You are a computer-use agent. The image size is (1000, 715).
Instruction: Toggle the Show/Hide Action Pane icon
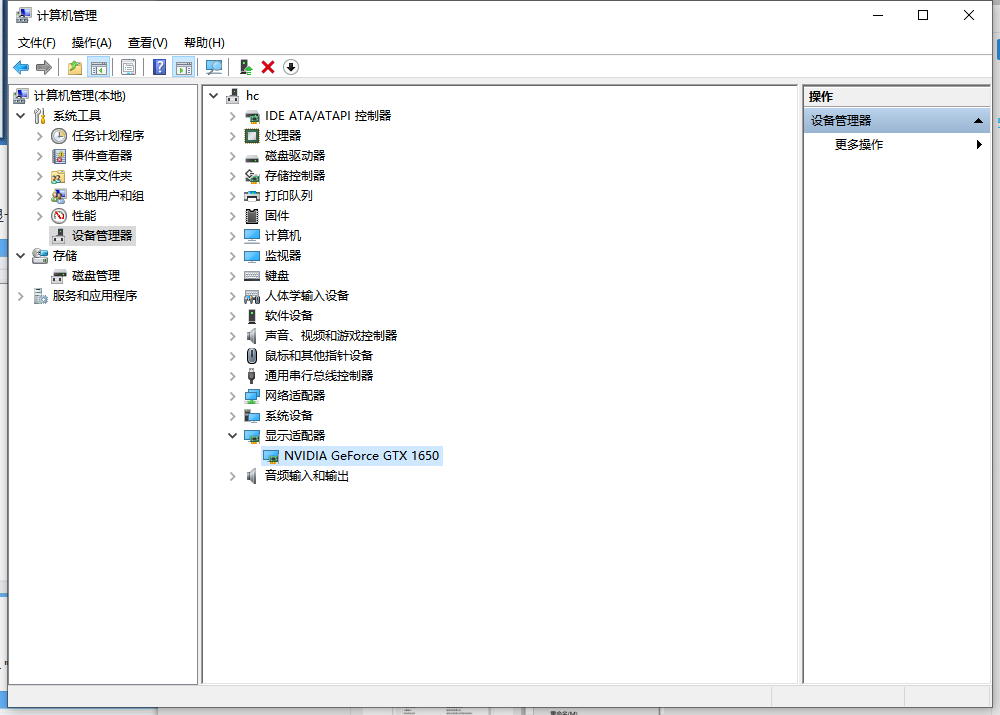[x=186, y=67]
